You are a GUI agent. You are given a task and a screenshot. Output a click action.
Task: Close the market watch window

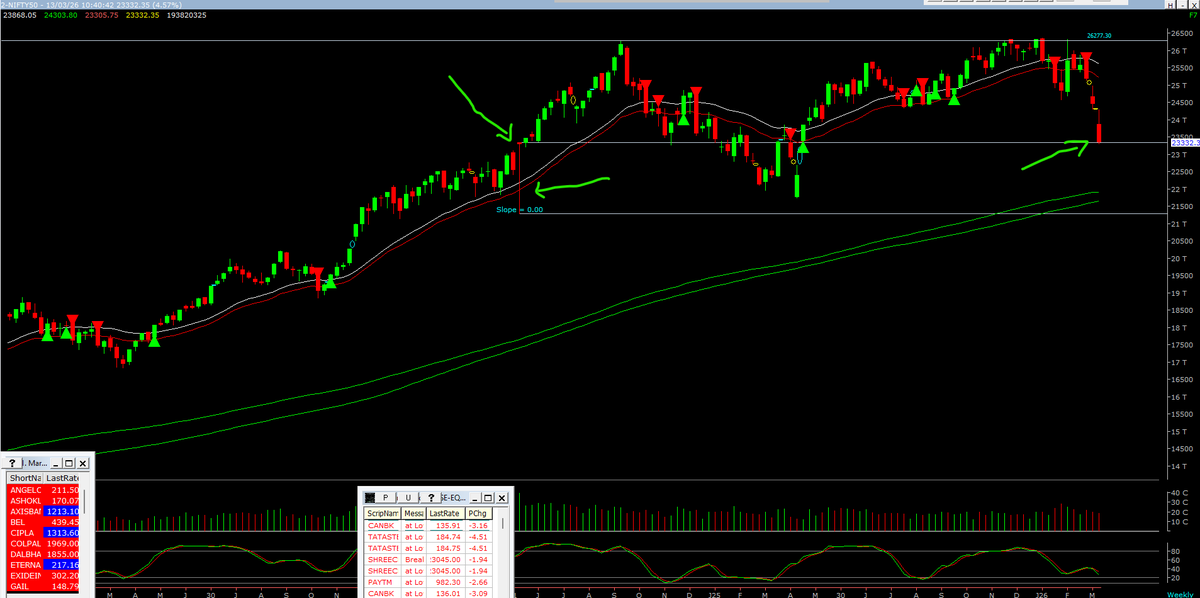pos(83,463)
